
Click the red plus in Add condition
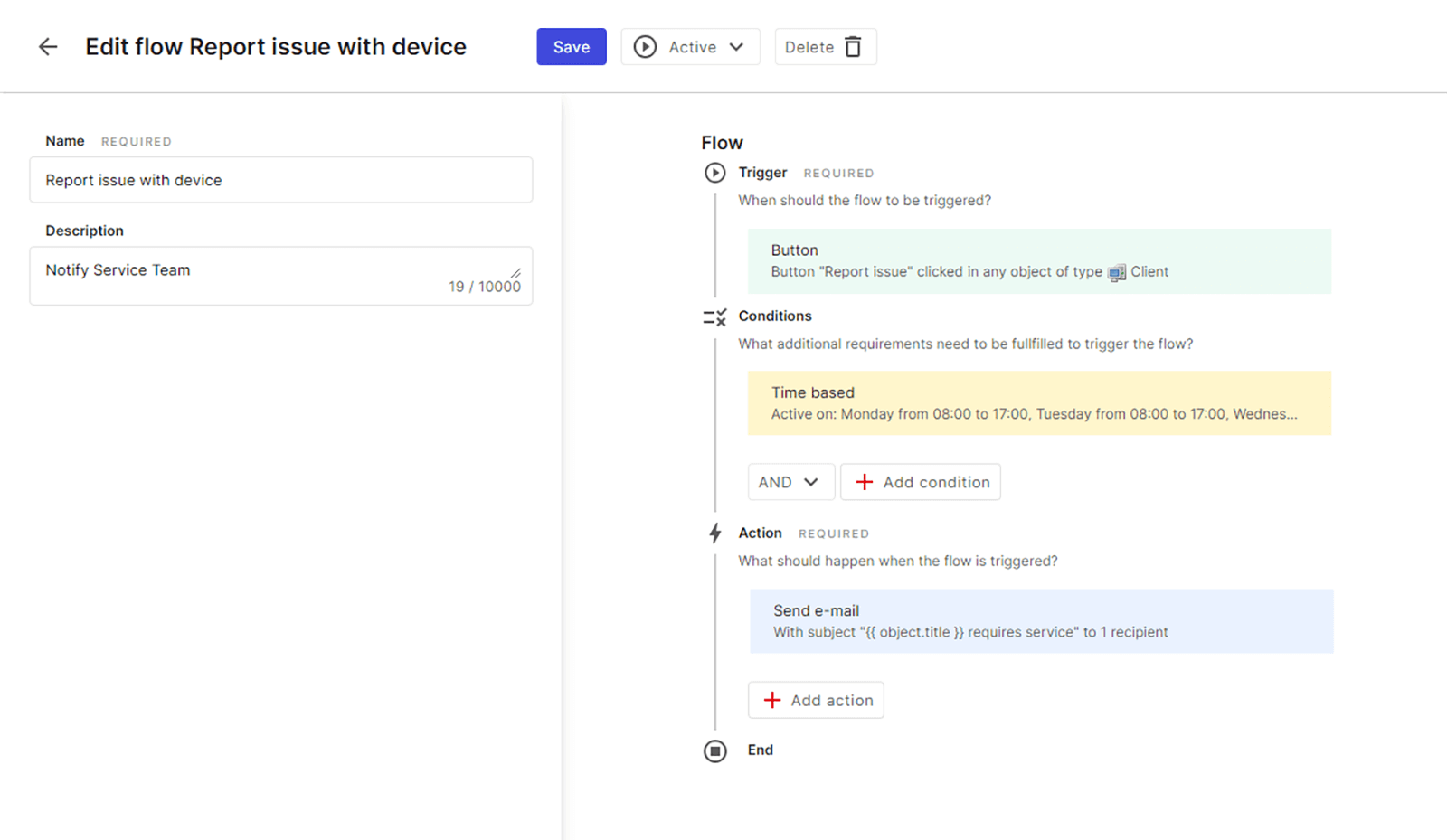865,482
